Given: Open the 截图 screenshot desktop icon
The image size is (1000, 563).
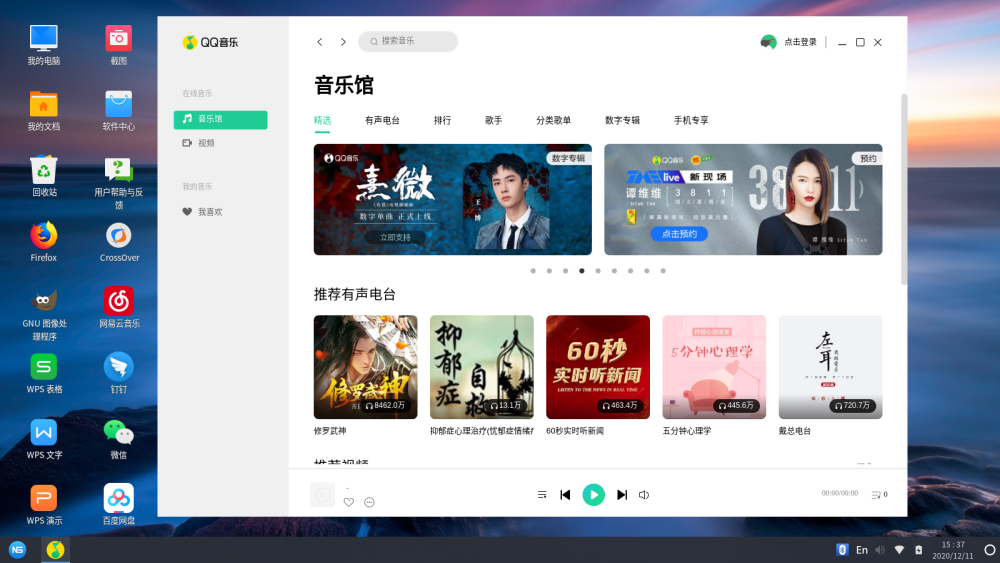Looking at the screenshot, I should pos(119,45).
